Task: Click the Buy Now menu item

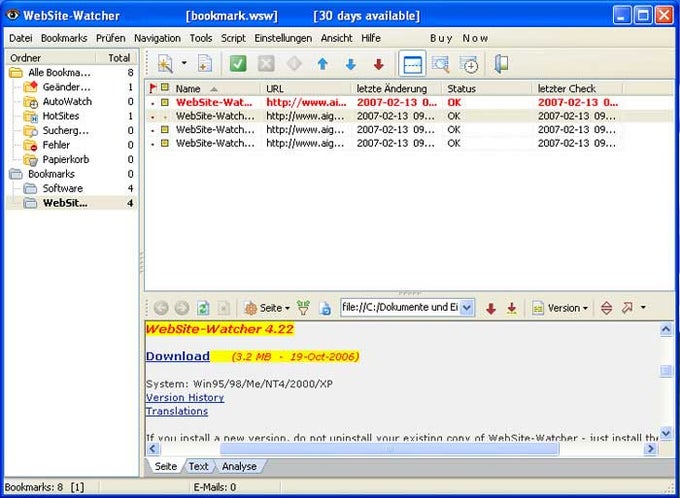Action: point(459,38)
